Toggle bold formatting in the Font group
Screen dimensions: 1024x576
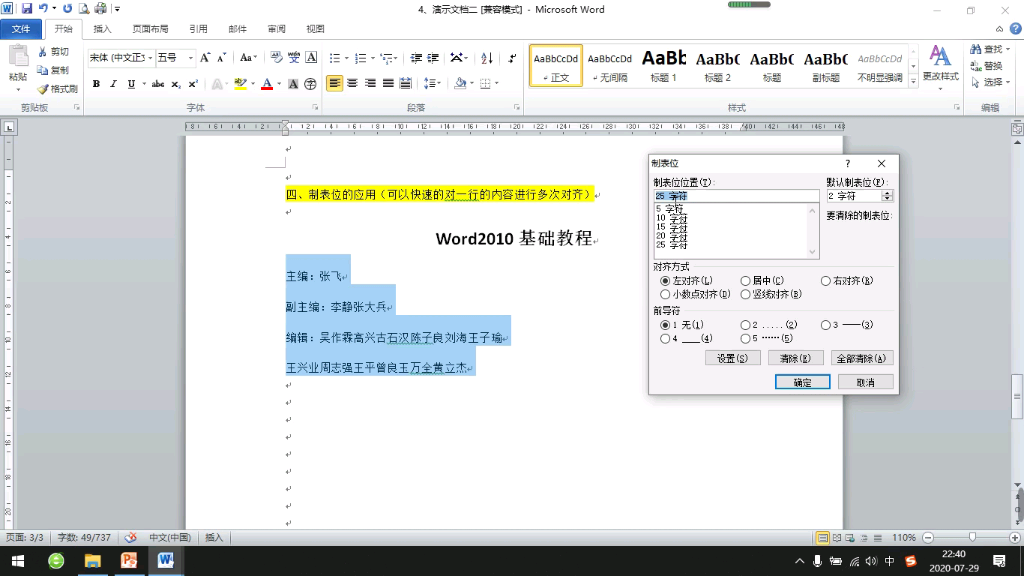(x=96, y=82)
